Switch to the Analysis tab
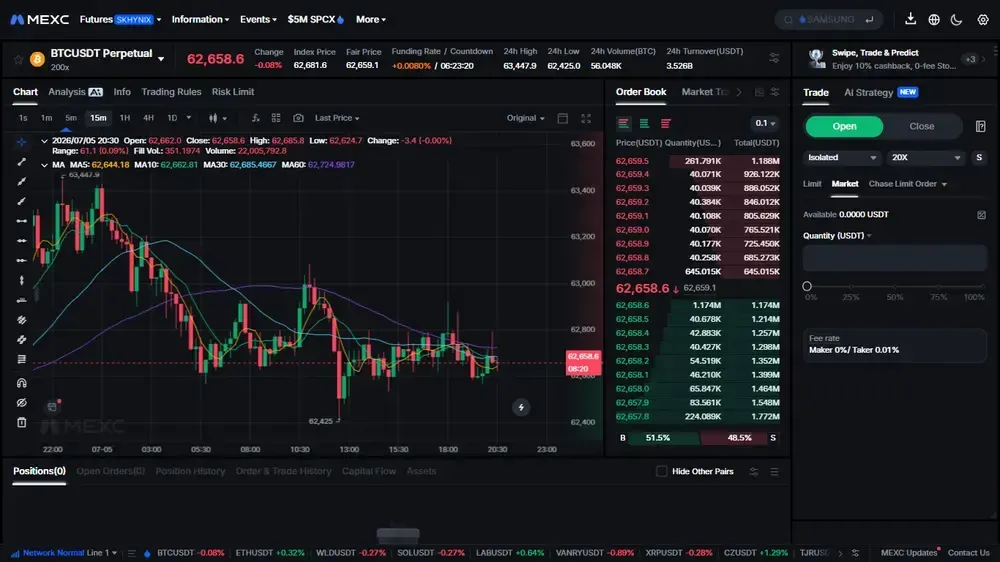 tap(75, 92)
